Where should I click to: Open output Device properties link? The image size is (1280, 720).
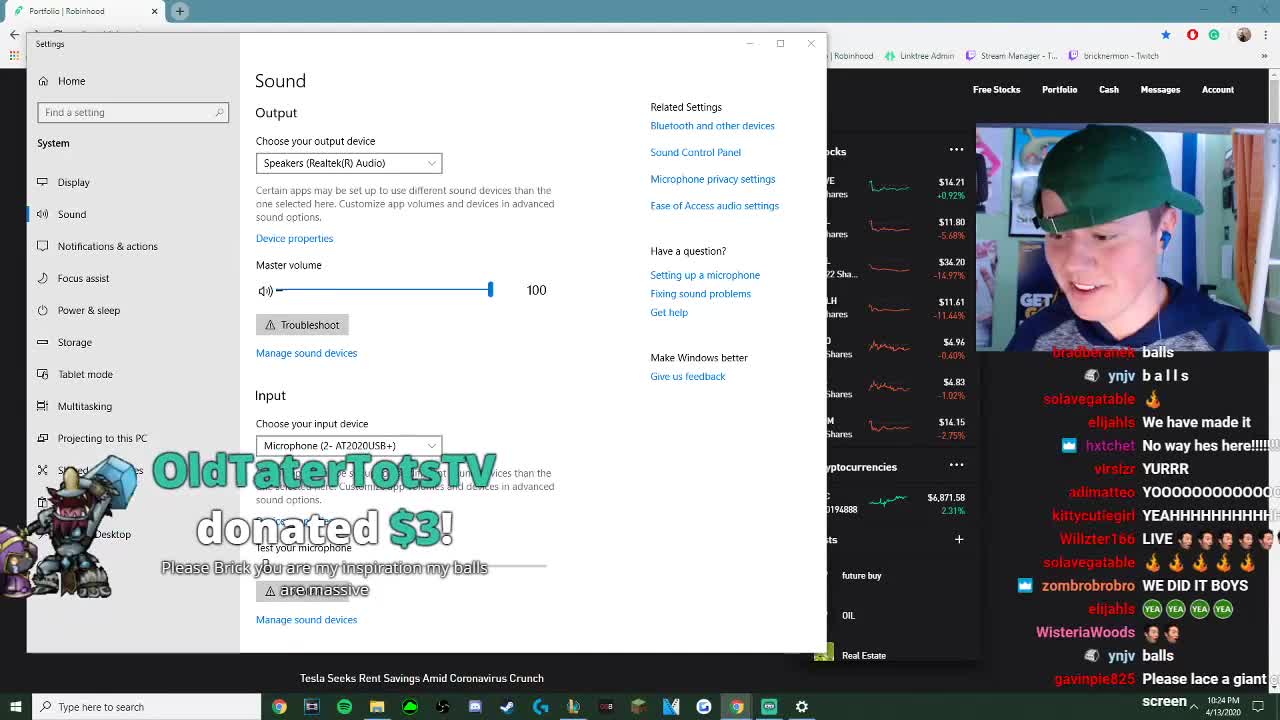(294, 239)
